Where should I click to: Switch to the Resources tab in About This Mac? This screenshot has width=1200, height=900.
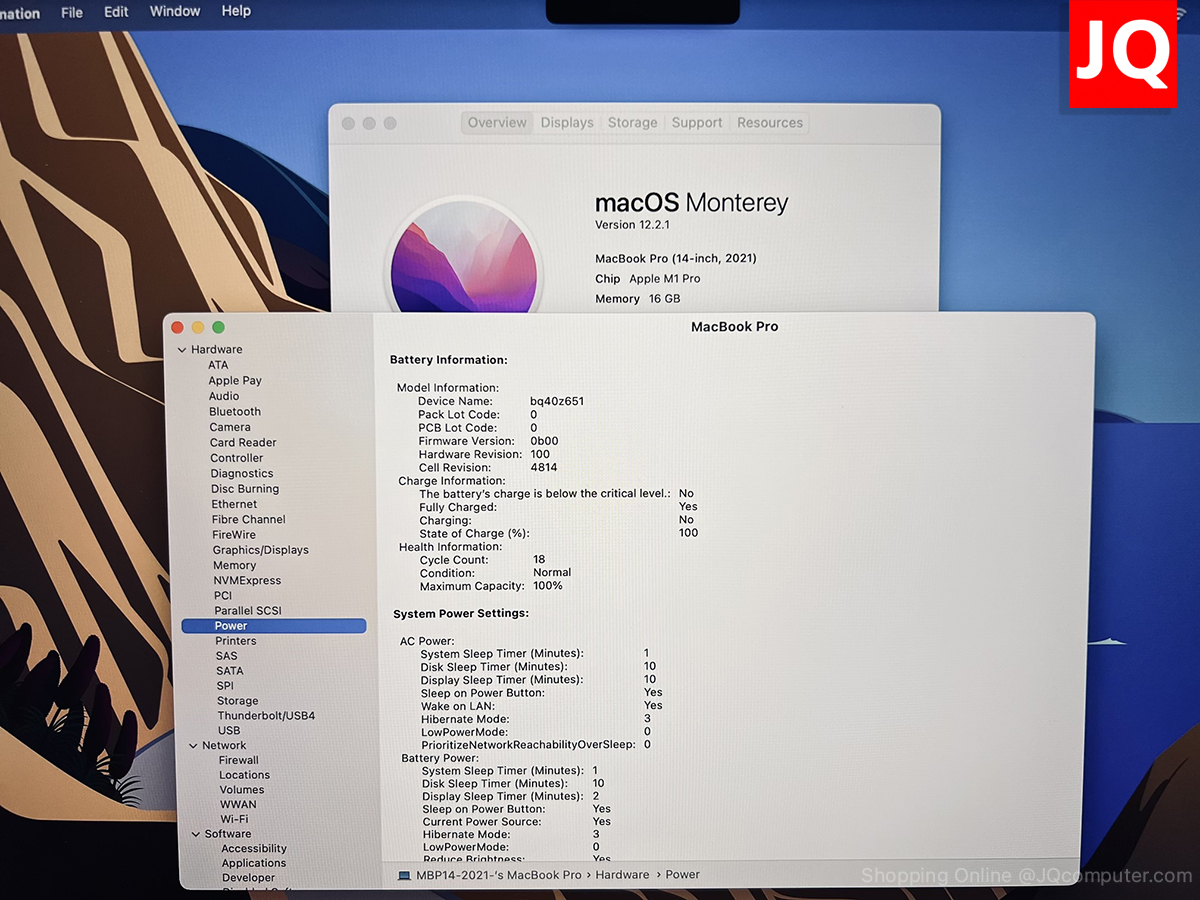coord(770,122)
